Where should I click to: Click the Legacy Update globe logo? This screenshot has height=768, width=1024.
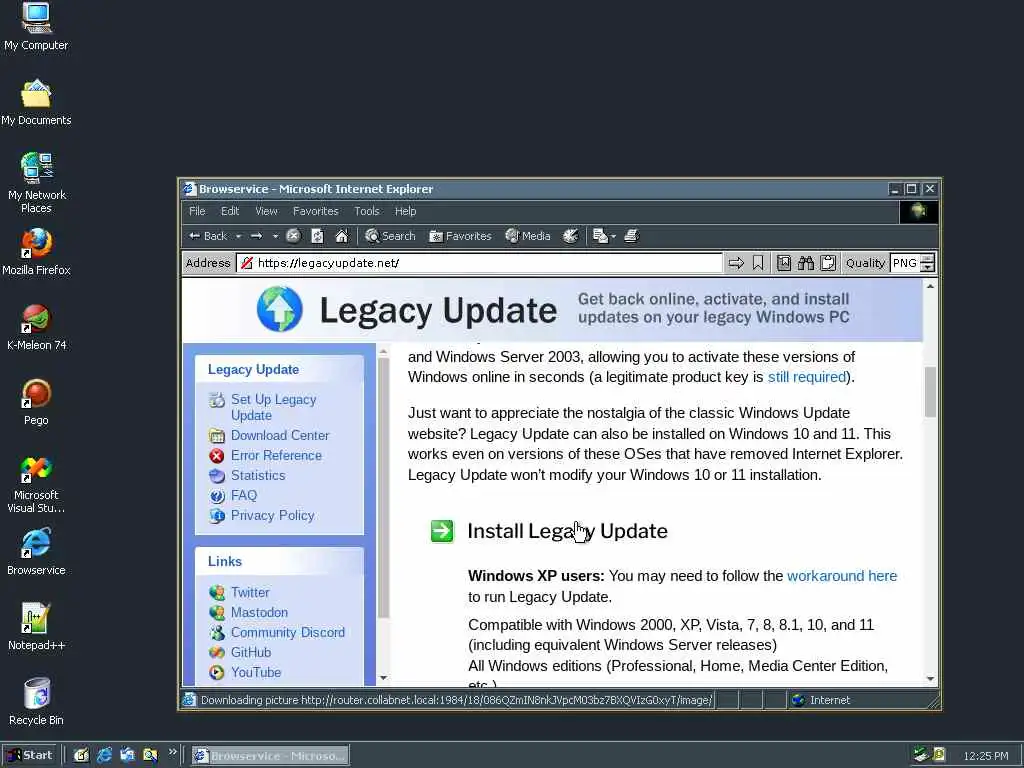coord(280,309)
